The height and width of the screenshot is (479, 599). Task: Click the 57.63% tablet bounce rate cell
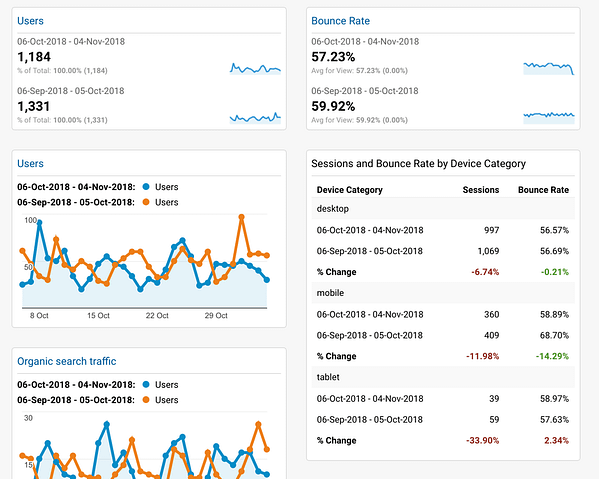pos(554,419)
